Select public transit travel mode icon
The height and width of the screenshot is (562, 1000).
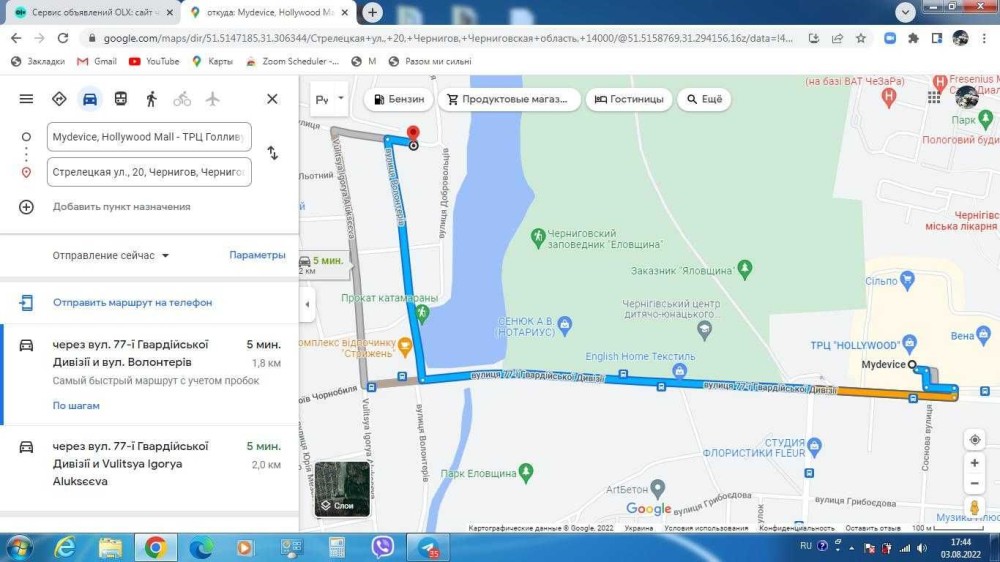(x=120, y=99)
